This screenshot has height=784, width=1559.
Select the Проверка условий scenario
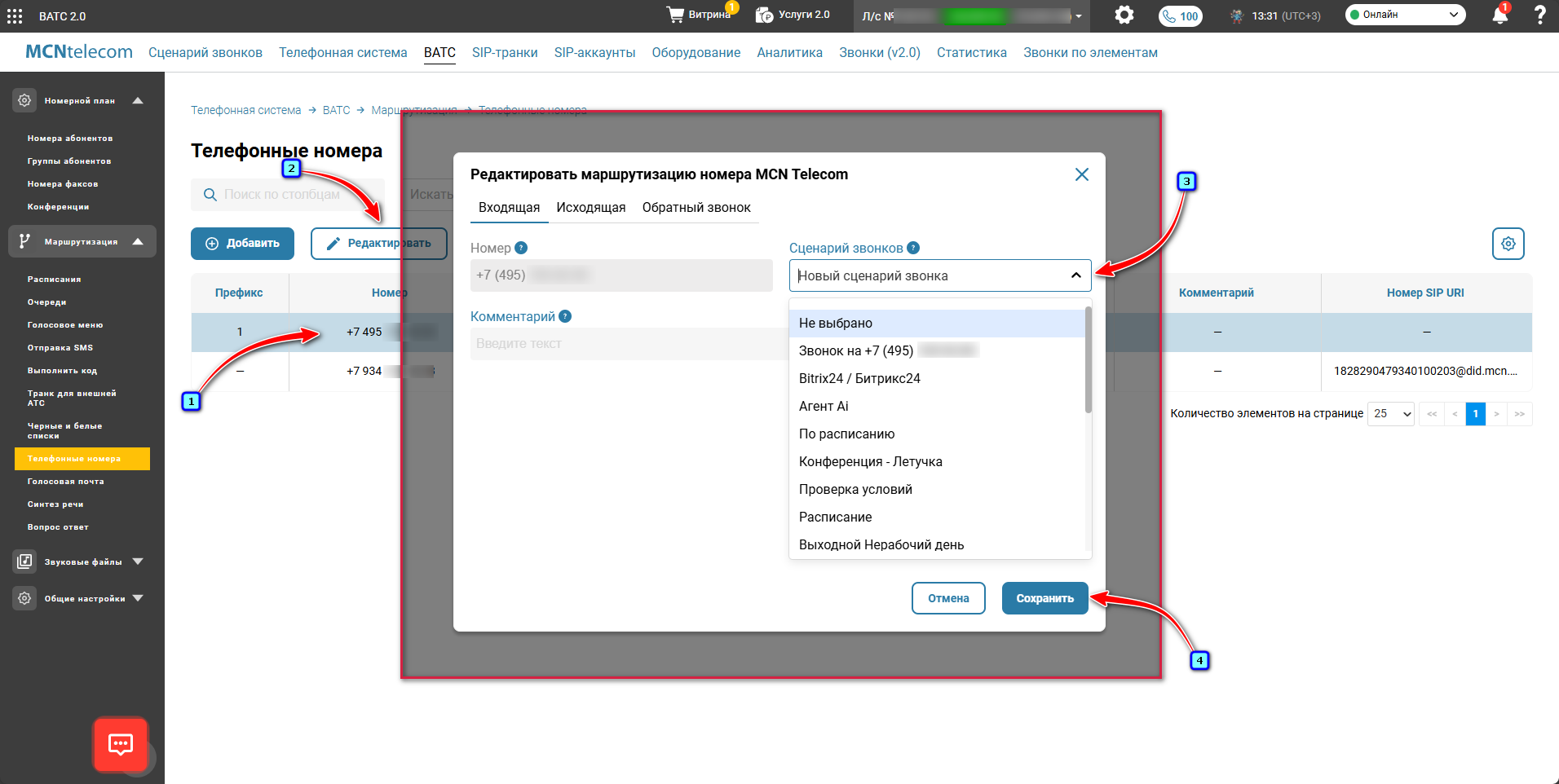click(x=937, y=489)
